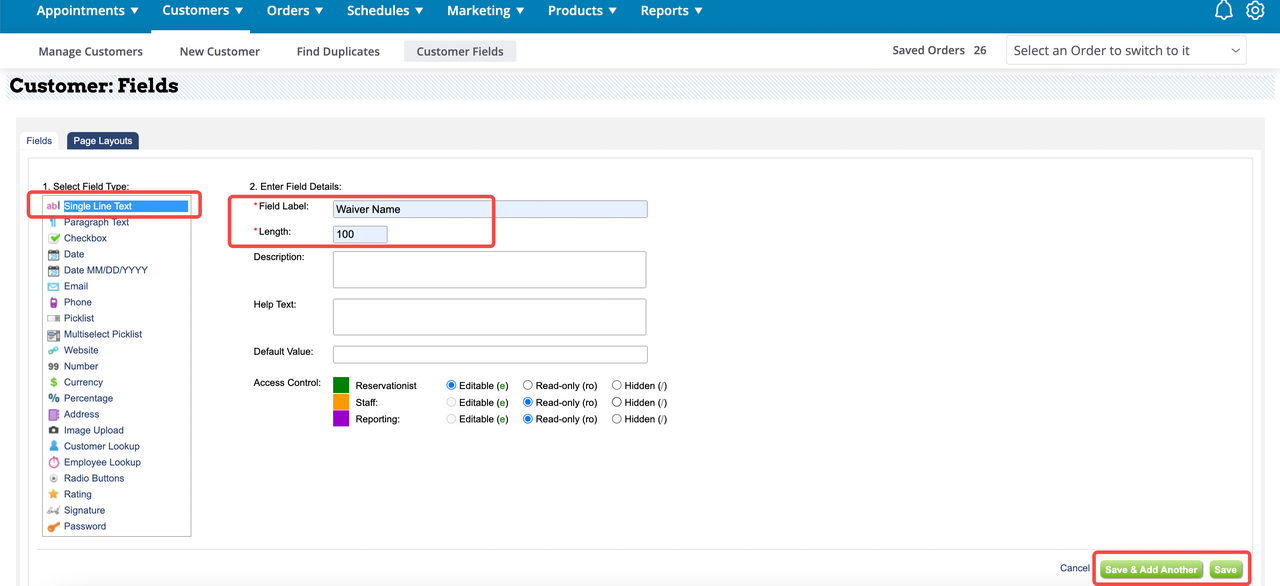
Task: Set Reporting access to Read-only
Action: click(528, 419)
